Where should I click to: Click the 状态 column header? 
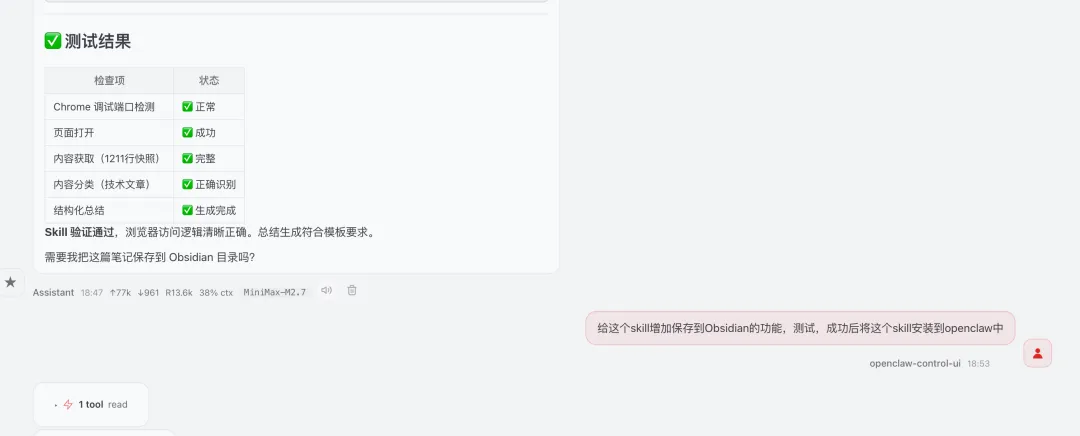click(x=209, y=81)
